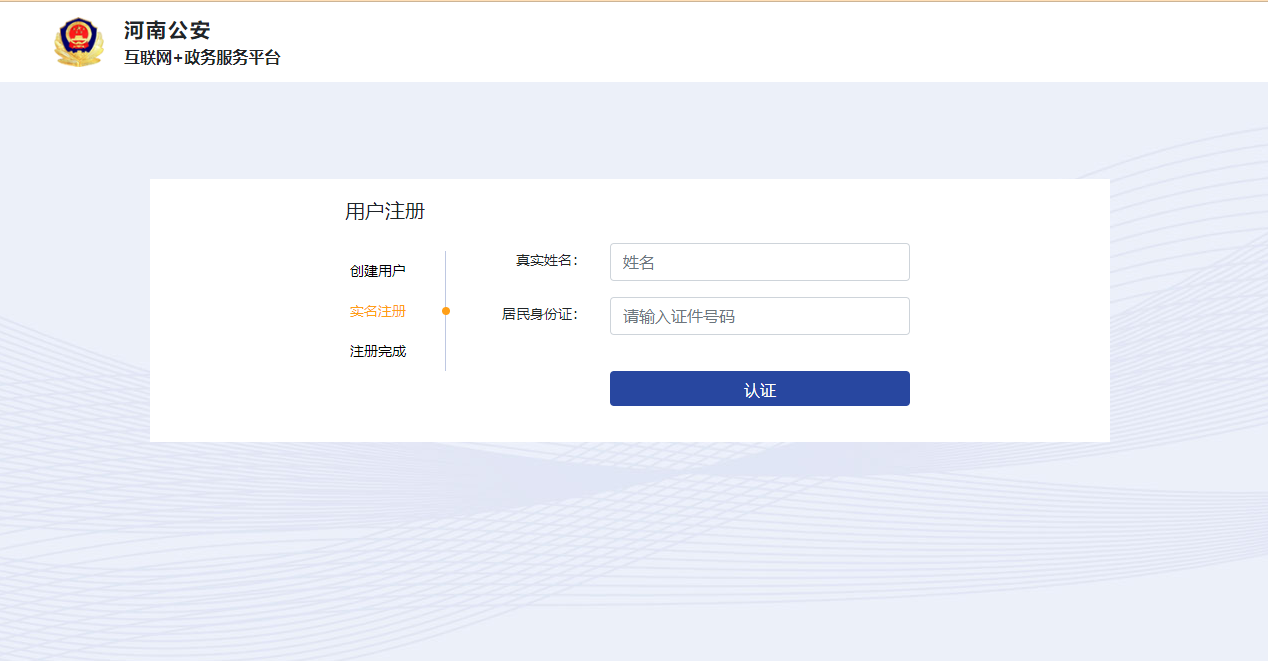The height and width of the screenshot is (661, 1268).
Task: Click the 河南公安 site title
Action: coord(167,31)
